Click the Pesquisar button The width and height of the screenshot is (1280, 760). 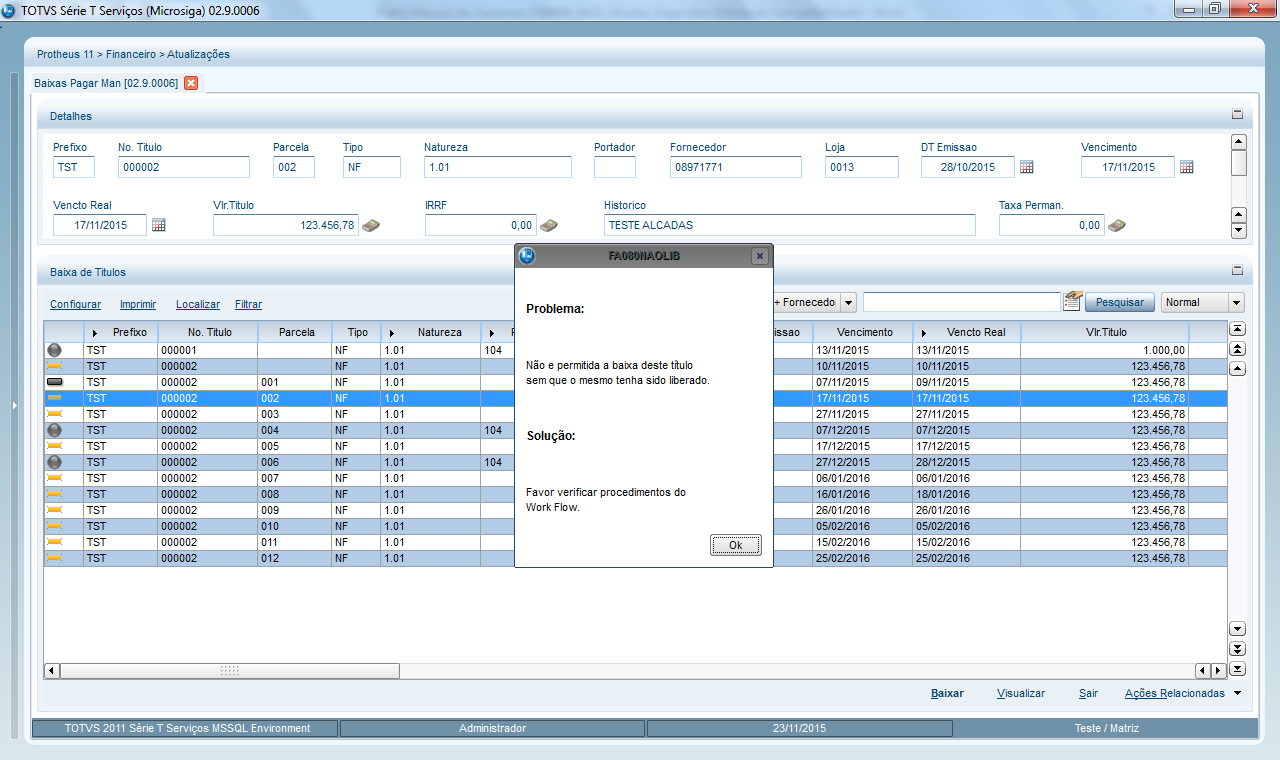tap(1119, 302)
